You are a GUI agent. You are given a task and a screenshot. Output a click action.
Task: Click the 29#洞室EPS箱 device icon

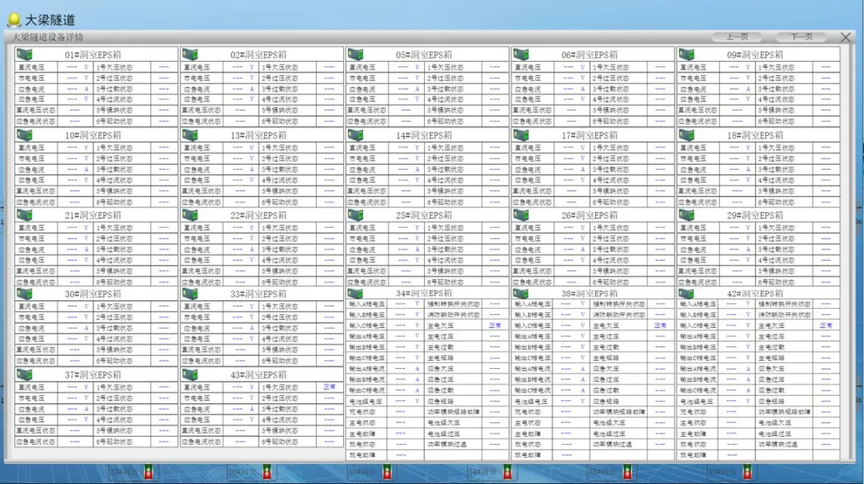click(x=686, y=215)
